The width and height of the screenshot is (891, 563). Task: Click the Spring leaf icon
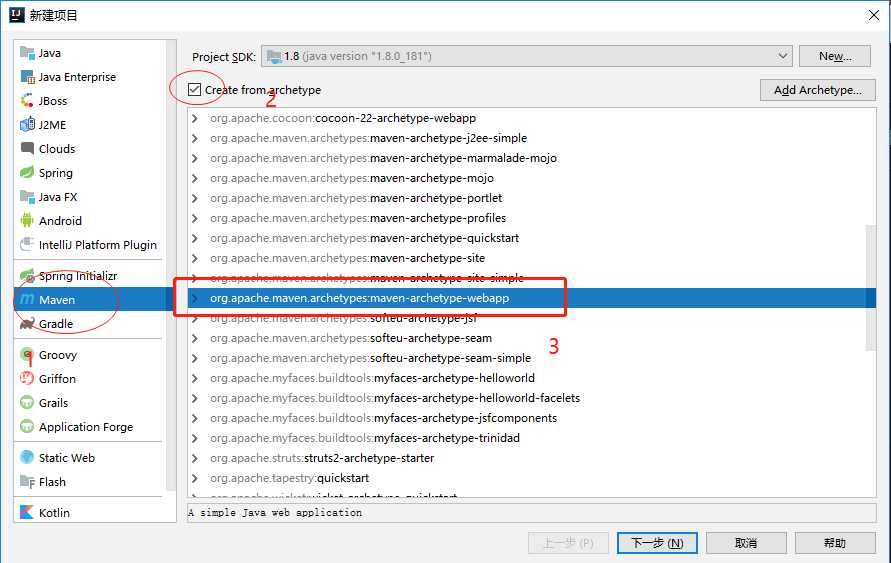27,172
